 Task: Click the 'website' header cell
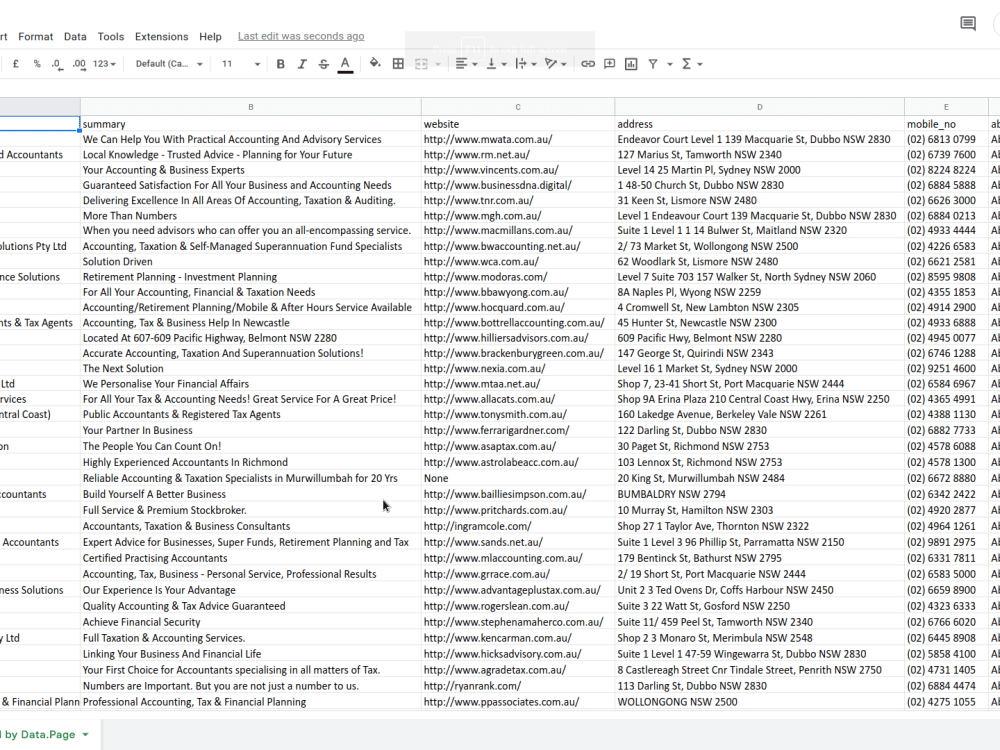pyautogui.click(x=518, y=124)
